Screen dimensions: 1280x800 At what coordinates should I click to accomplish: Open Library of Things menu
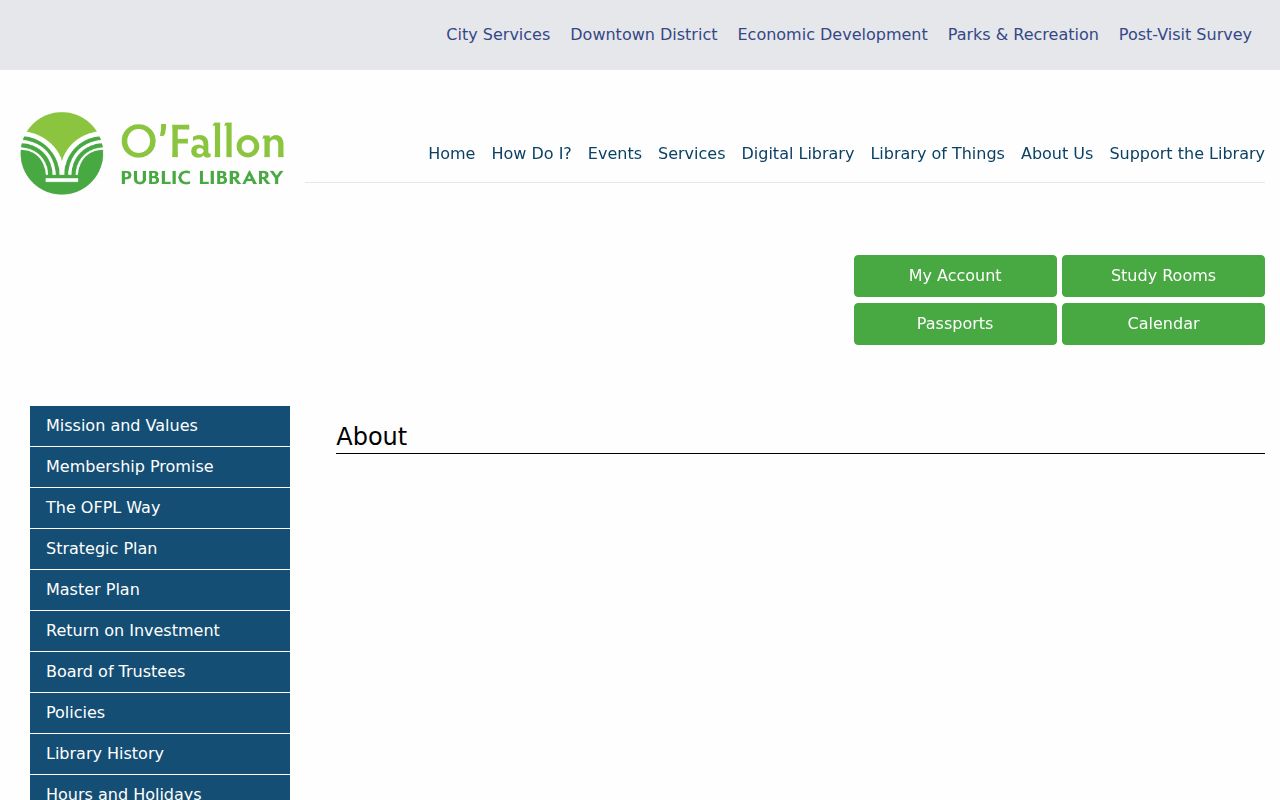(x=937, y=154)
